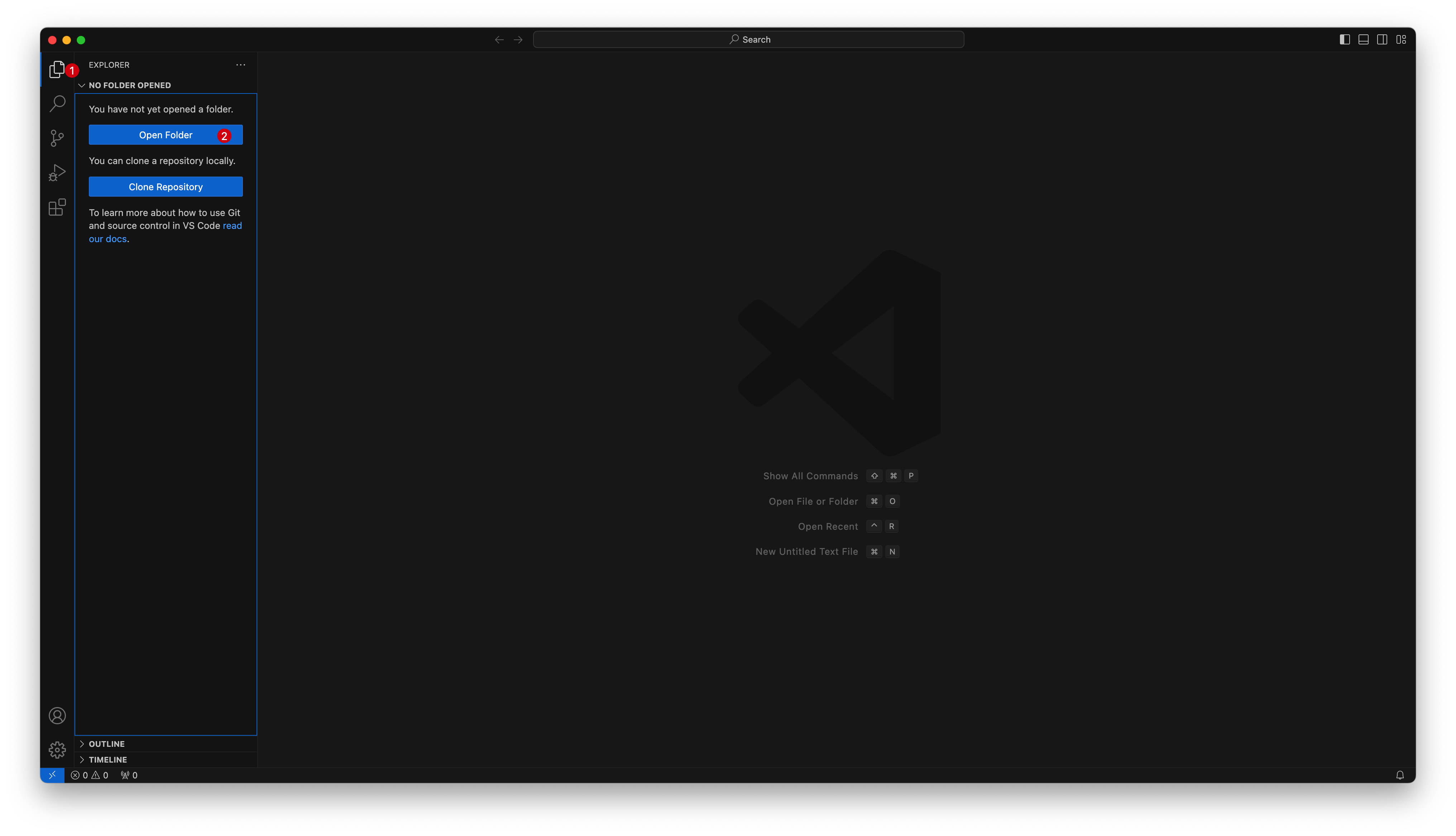Open the Run and Debug view
Image resolution: width=1456 pixels, height=836 pixels.
pos(57,172)
